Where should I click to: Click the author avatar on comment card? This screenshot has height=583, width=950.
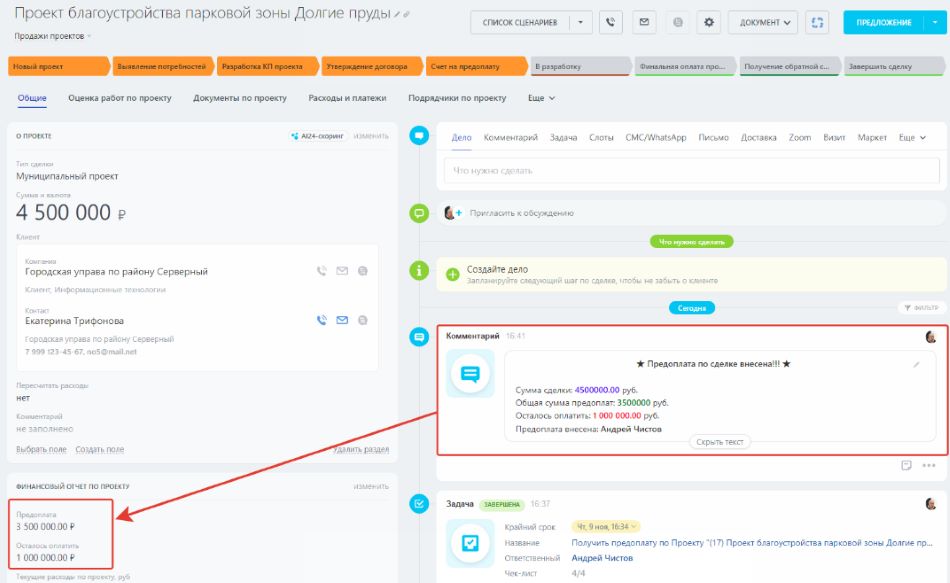coord(931,337)
